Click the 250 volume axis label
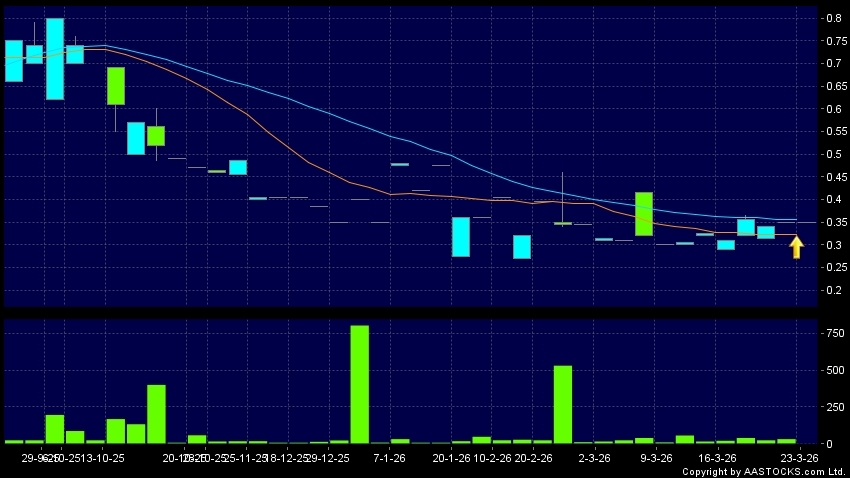This screenshot has width=850, height=478. click(x=831, y=407)
